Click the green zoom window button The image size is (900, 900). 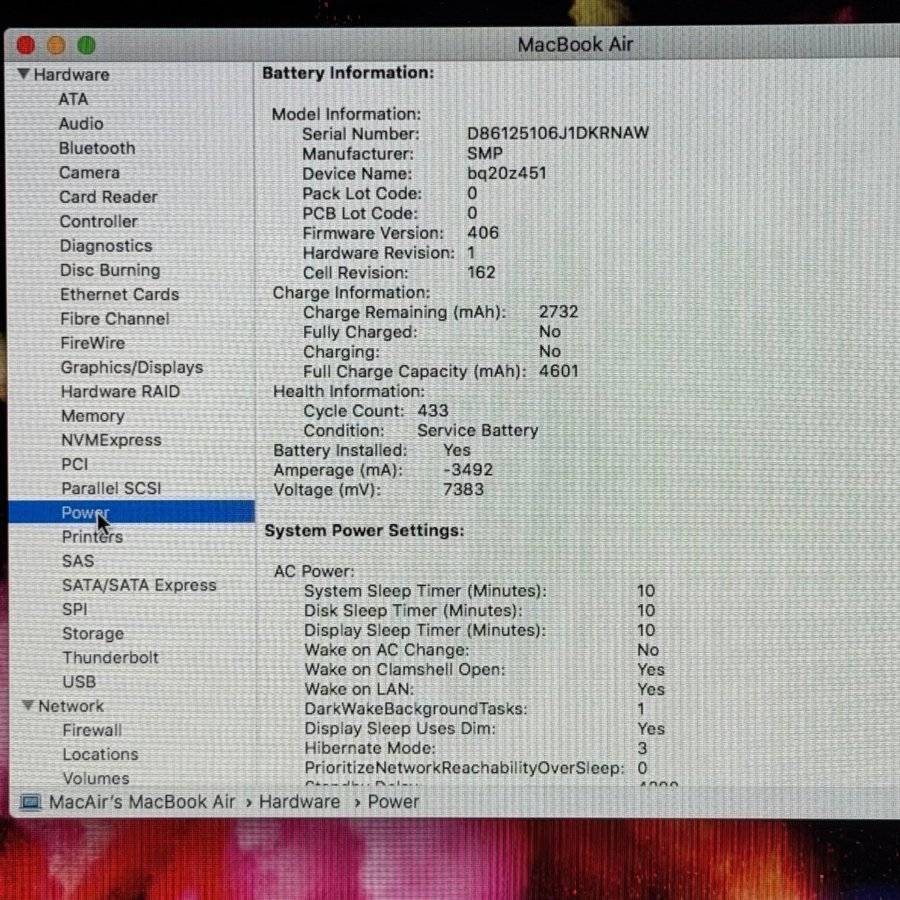(x=87, y=45)
